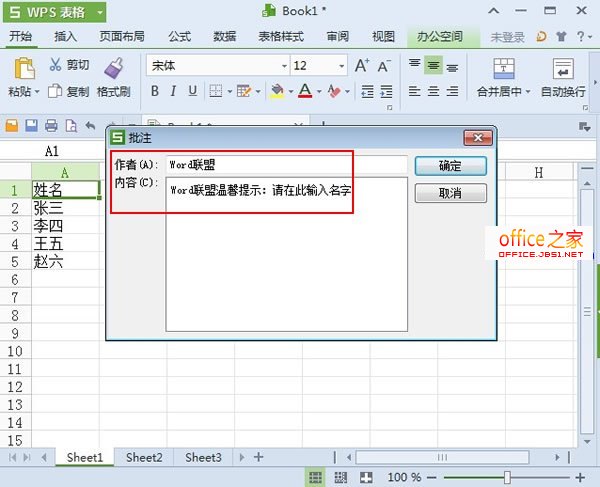Screen dimensions: 600x487
Task: Click the 取消 button in comment dialog
Action: pyautogui.click(x=451, y=193)
